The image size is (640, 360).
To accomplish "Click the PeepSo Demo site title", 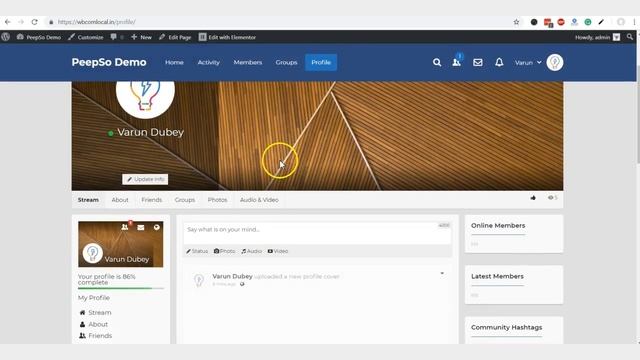I will 109,62.
